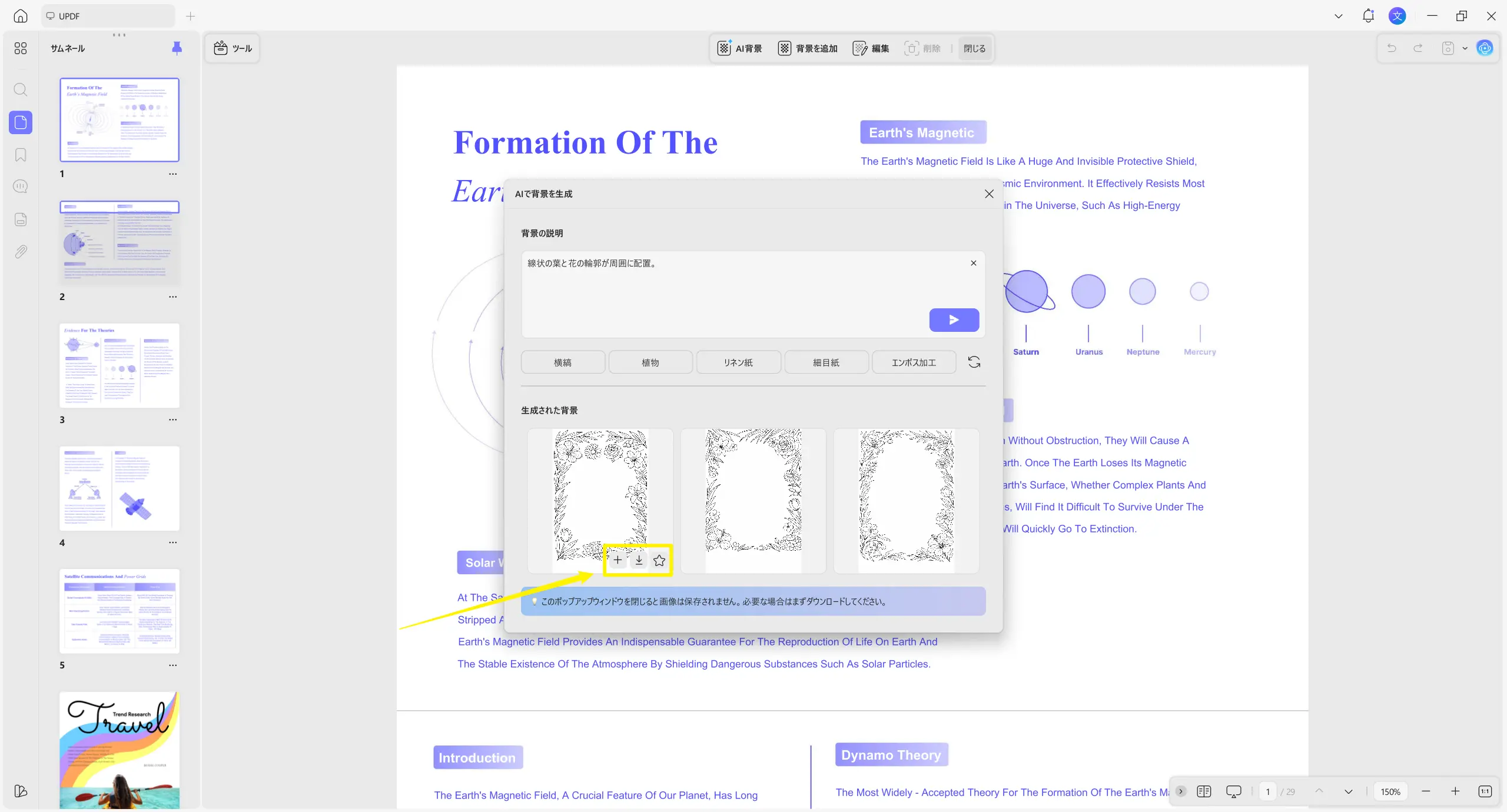This screenshot has width=1507, height=812.
Task: Toggle fit-to-page 1:1 zoom button
Action: 1485,791
